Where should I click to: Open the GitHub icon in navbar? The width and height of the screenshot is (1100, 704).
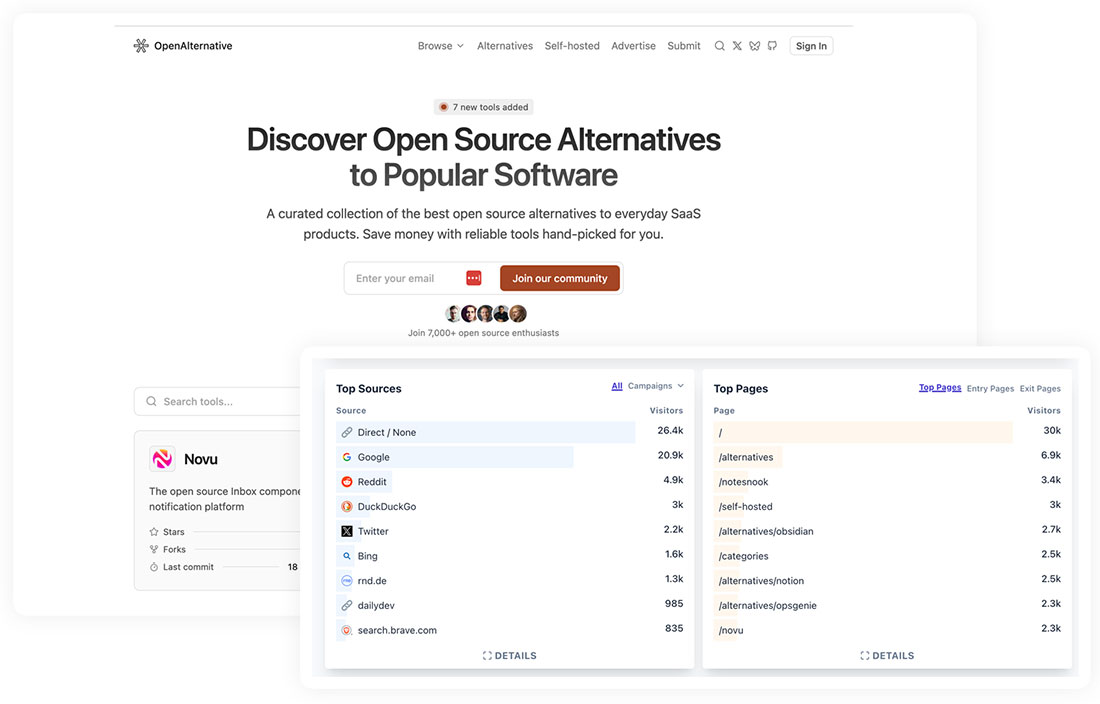[x=772, y=46]
